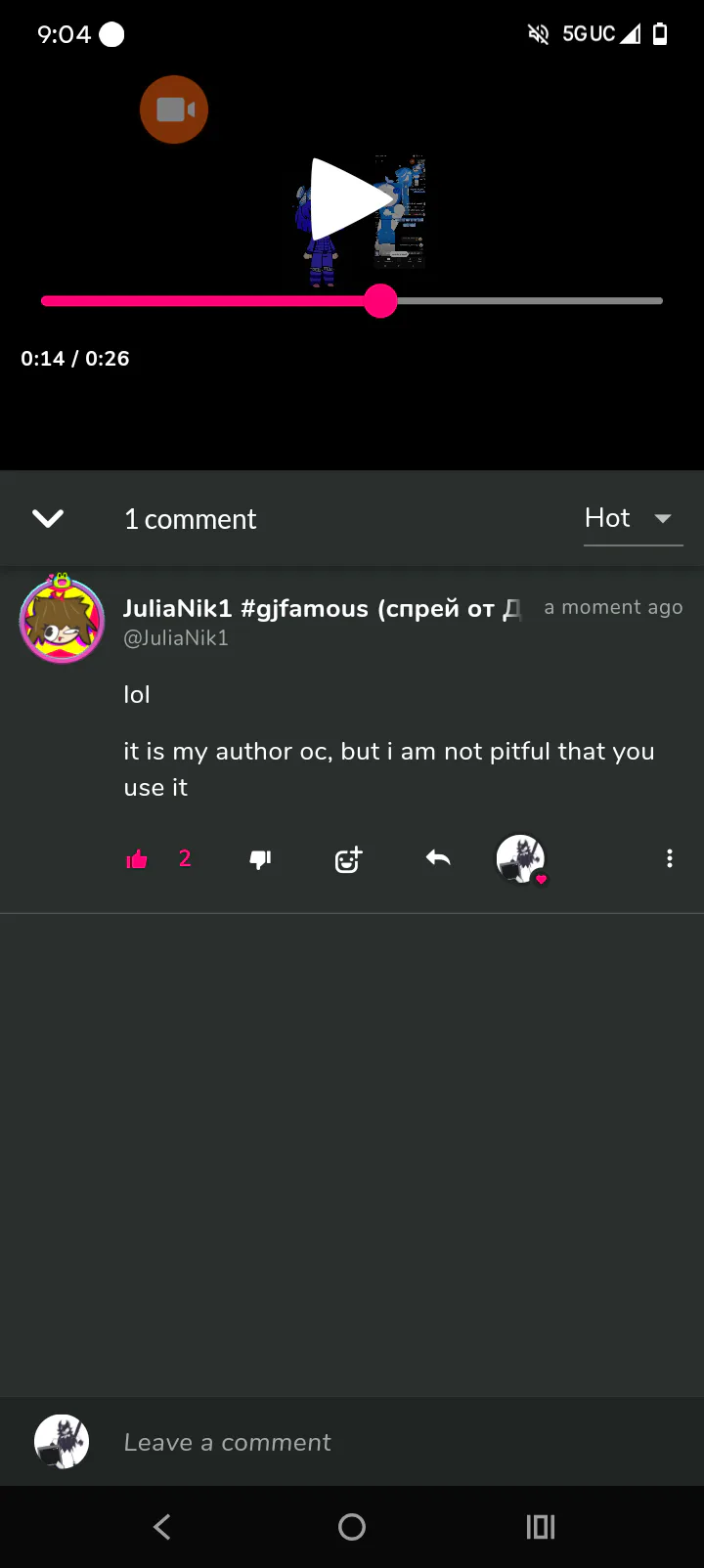Reply to the comment with arrow icon

(438, 858)
